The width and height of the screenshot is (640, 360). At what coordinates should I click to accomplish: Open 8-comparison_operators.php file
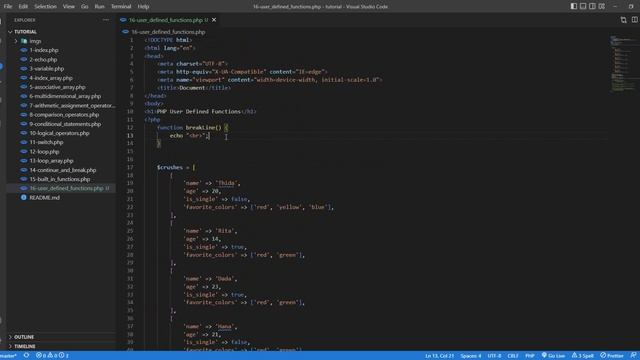64,115
